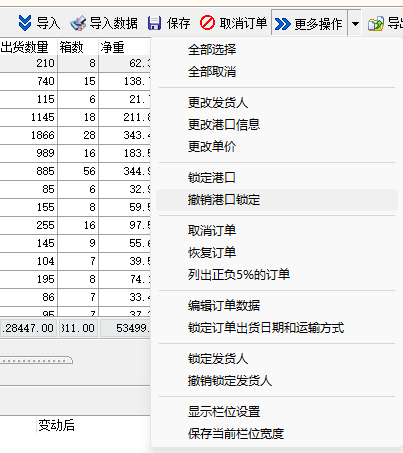This screenshot has width=403, height=453.
Task: Select box count cell 9
Action: [x=78, y=243]
